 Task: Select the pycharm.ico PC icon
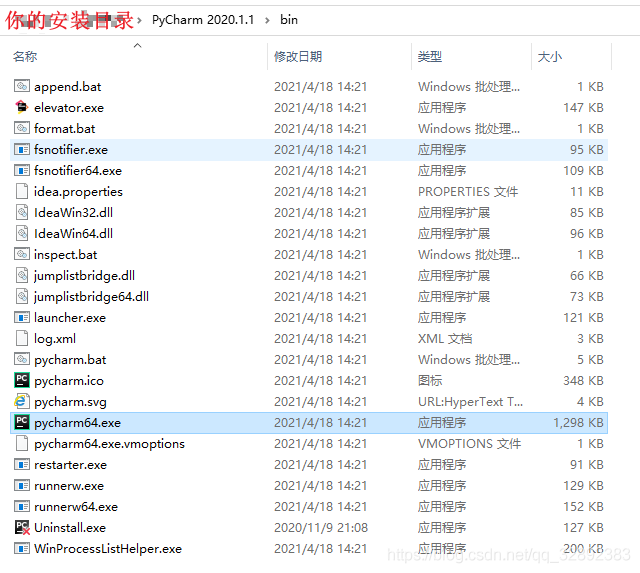[x=22, y=380]
